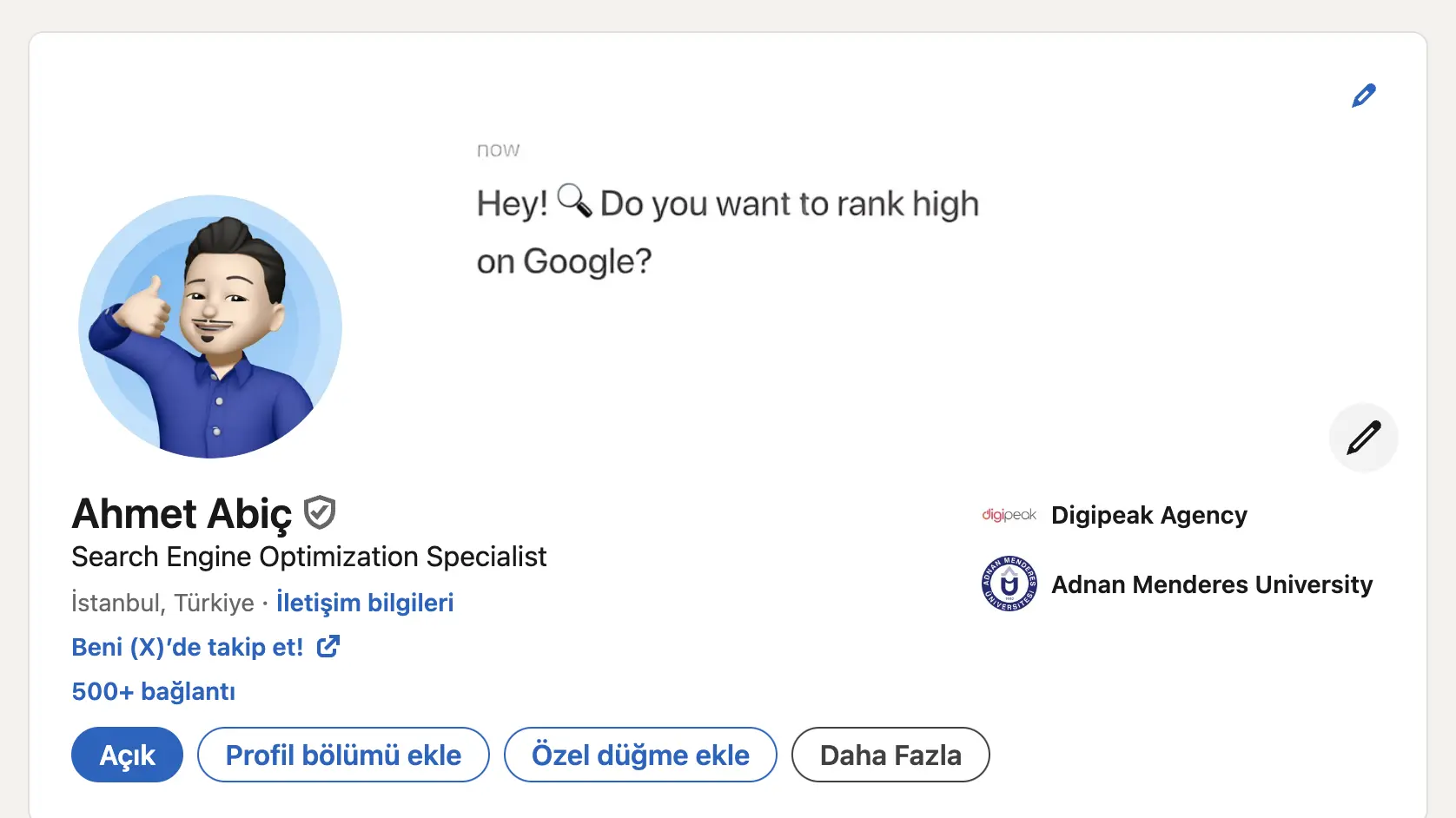Edit profile intro with the circular black pencil icon
This screenshot has width=1456, height=818.
click(1364, 438)
